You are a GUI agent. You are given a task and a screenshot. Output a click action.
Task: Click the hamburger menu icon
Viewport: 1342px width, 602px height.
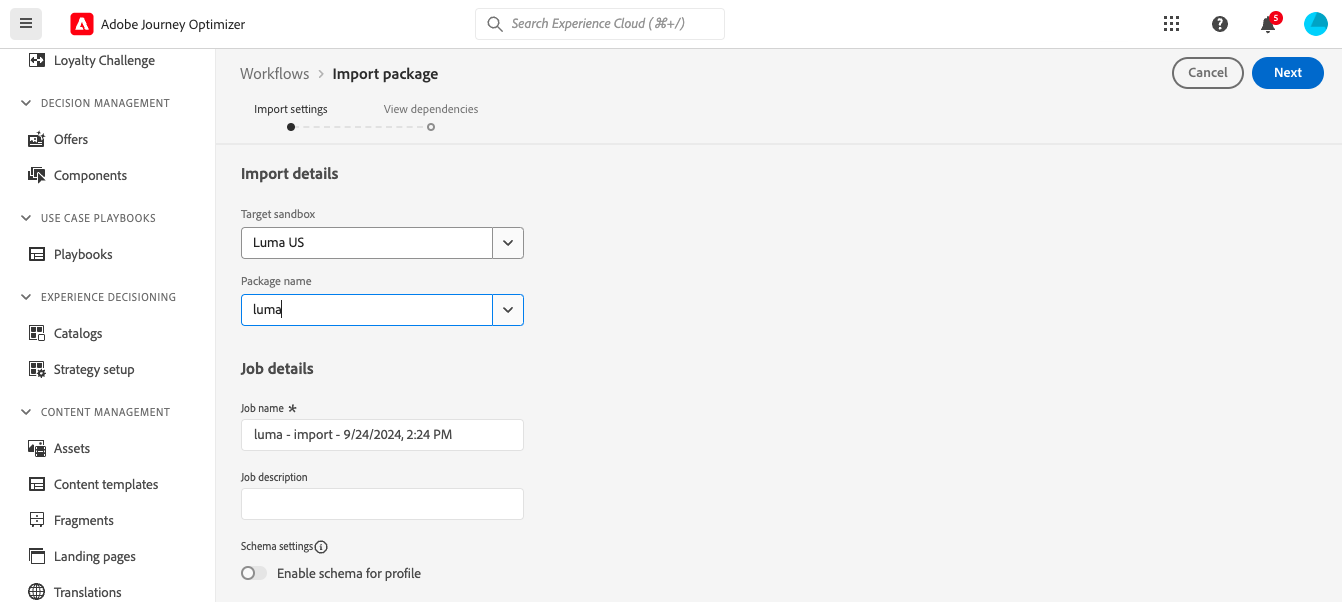coord(26,24)
